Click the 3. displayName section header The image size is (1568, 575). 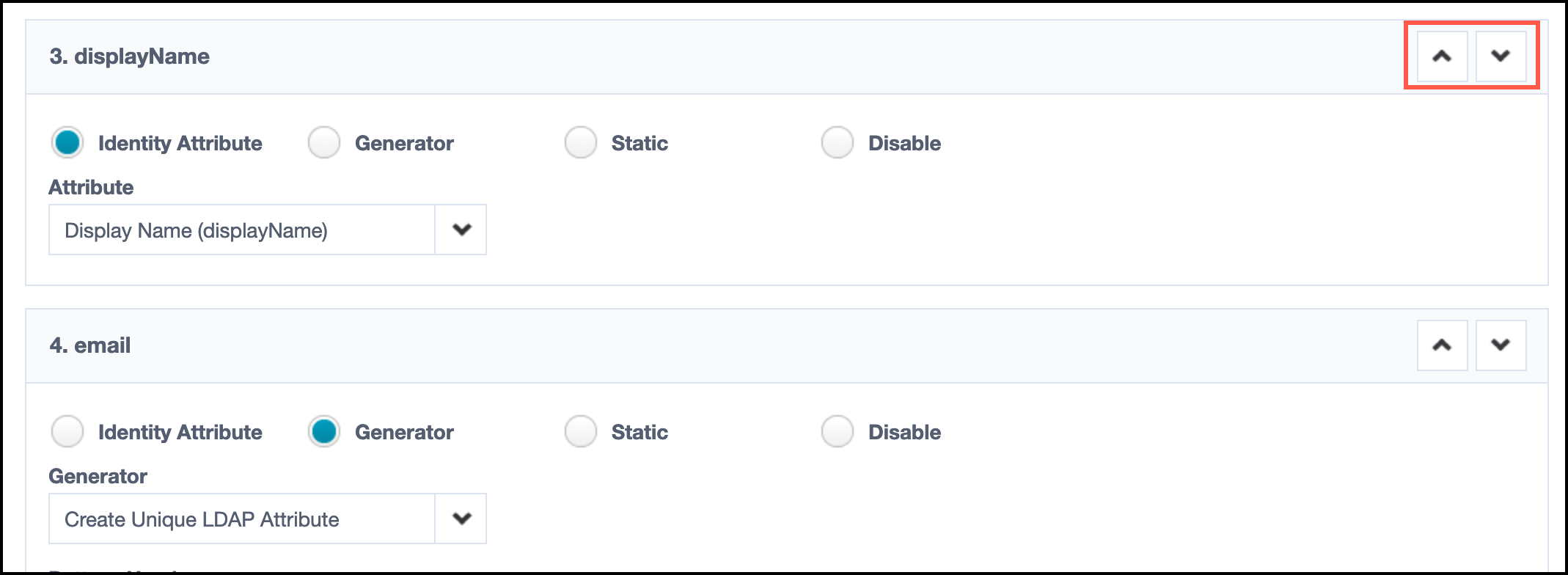[130, 56]
